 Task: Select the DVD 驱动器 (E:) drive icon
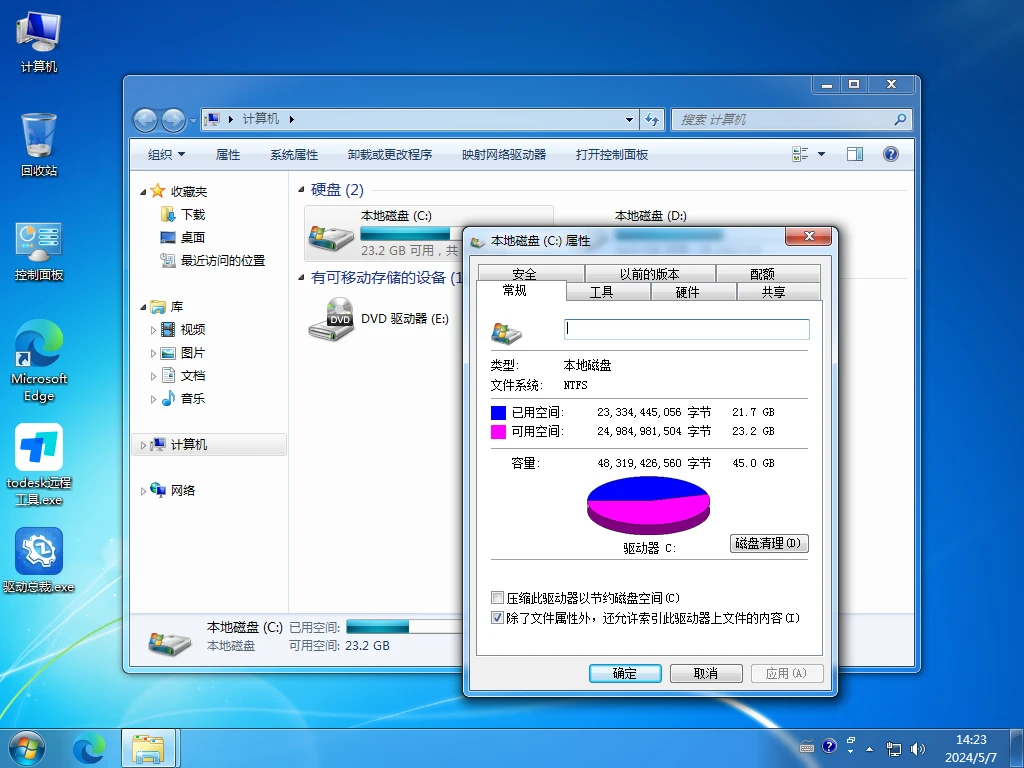(x=332, y=319)
